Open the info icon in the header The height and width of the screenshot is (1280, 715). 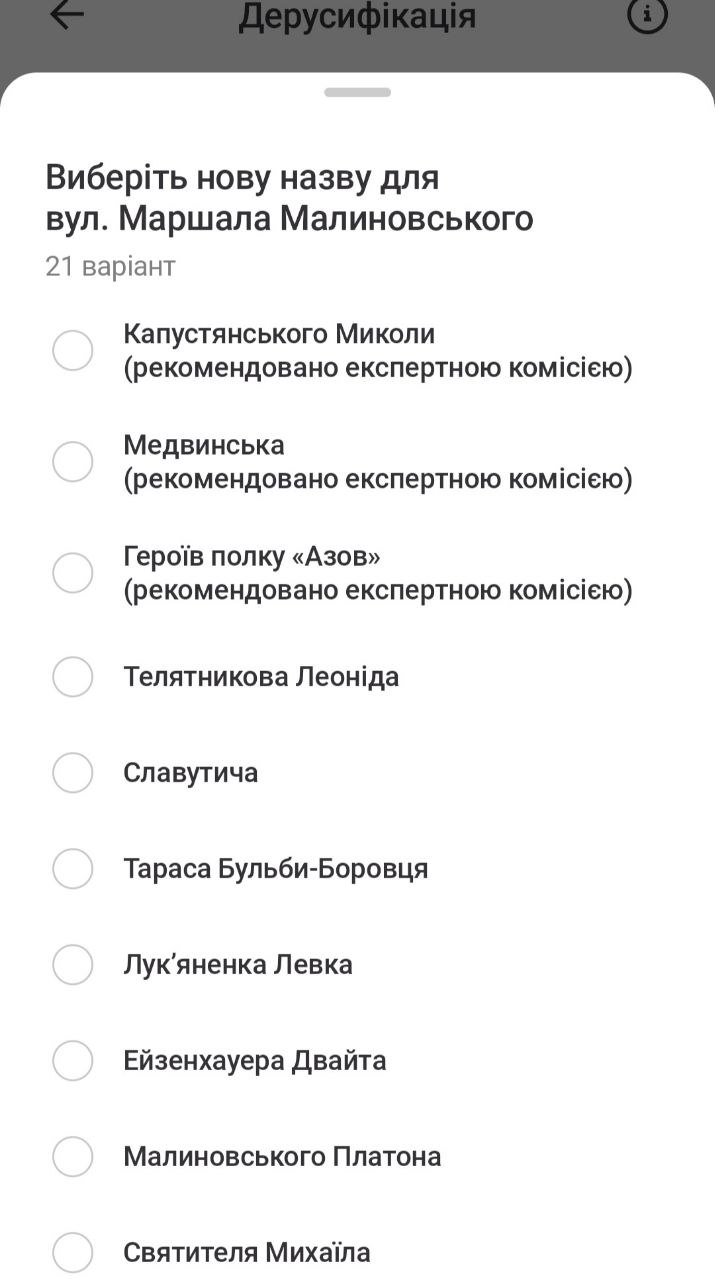(646, 16)
